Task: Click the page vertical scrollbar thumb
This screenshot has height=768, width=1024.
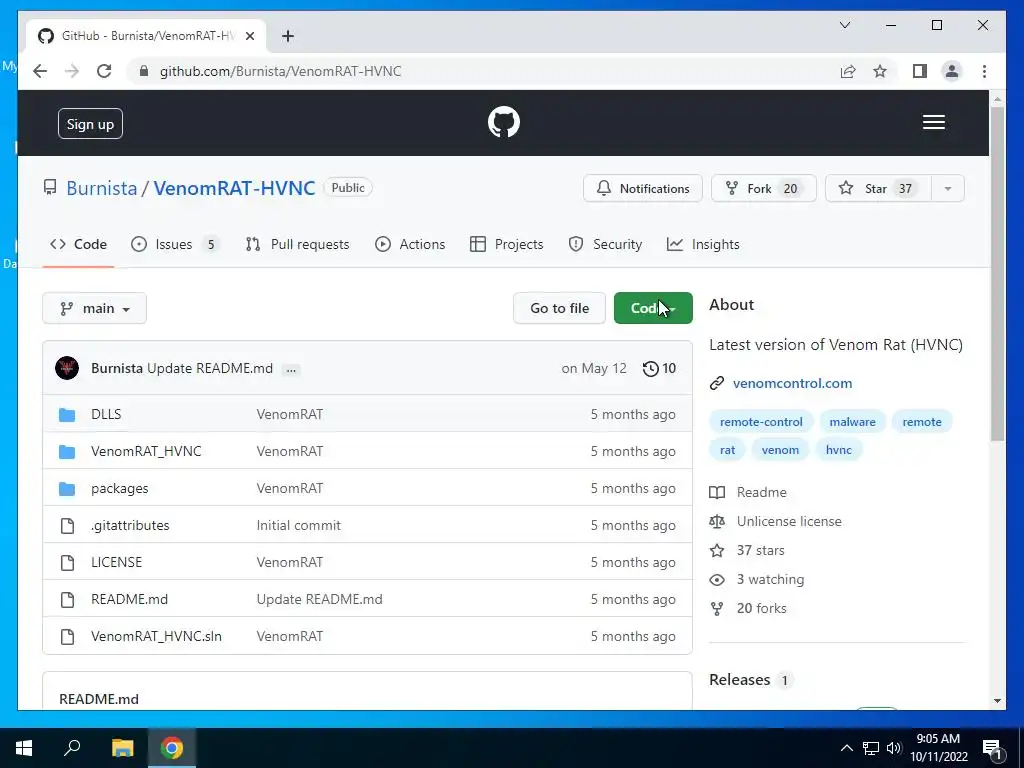Action: click(997, 274)
